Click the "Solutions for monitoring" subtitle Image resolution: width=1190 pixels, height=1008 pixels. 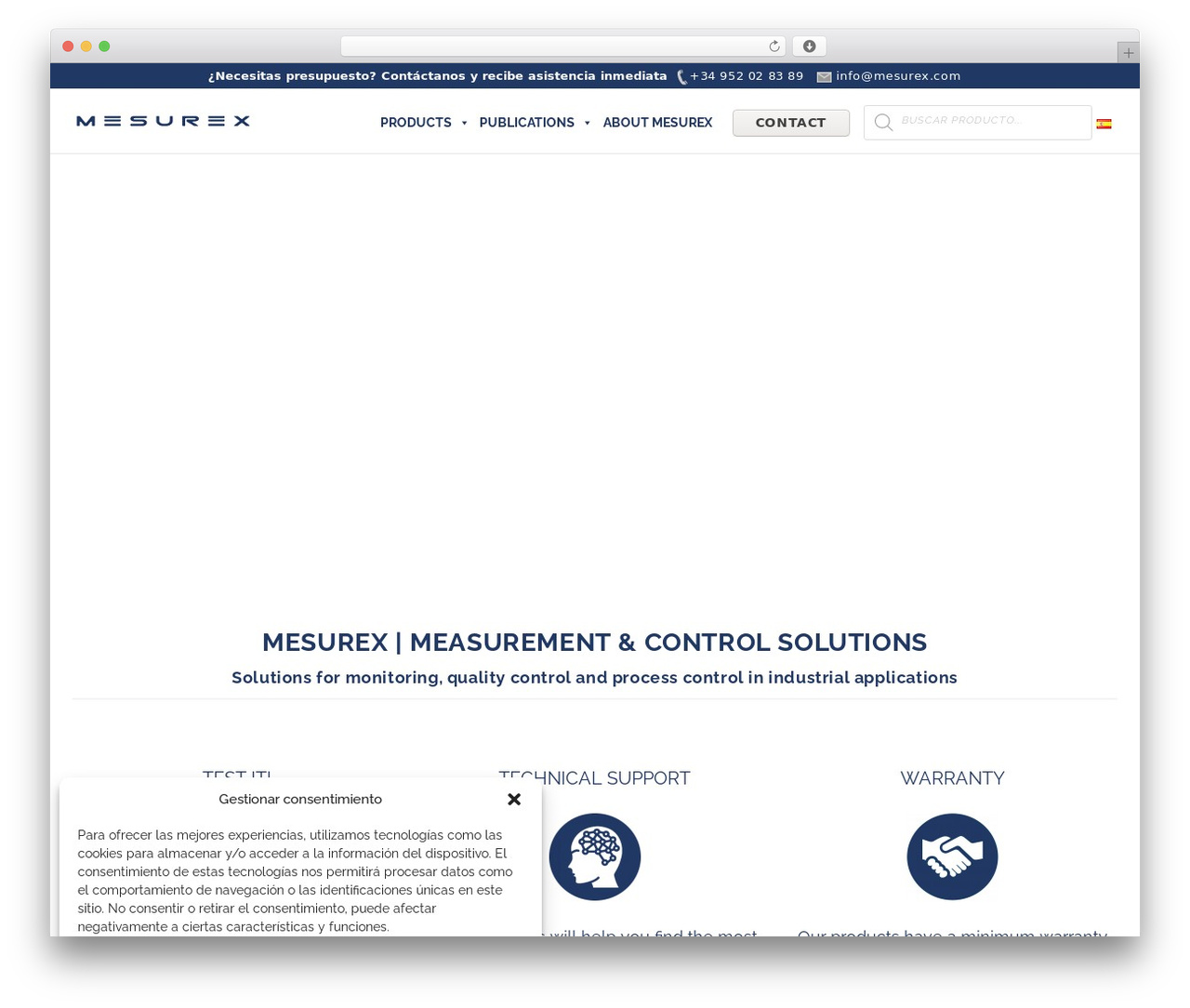[595, 678]
